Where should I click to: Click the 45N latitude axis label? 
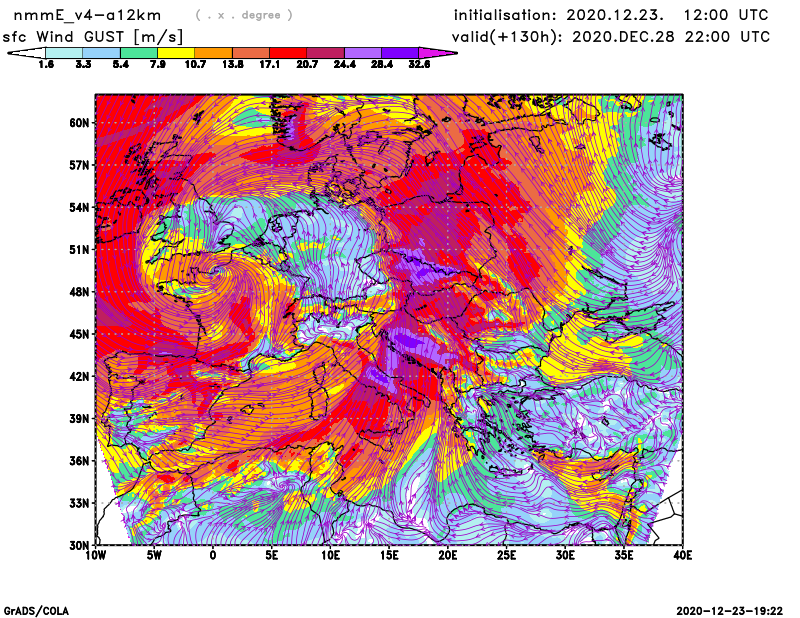(x=78, y=334)
